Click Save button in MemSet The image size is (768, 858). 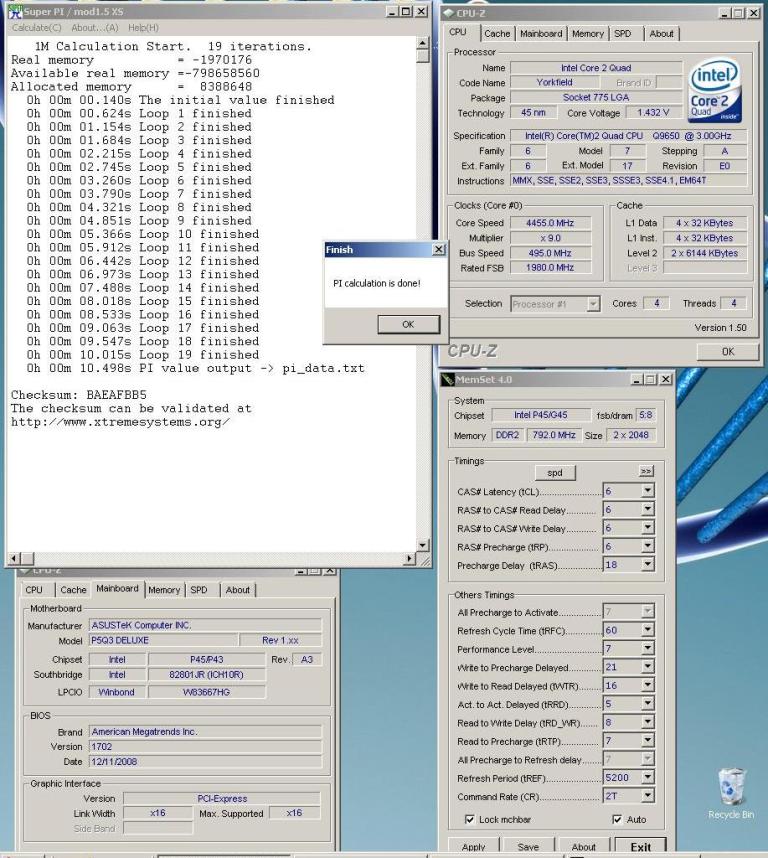[x=528, y=846]
